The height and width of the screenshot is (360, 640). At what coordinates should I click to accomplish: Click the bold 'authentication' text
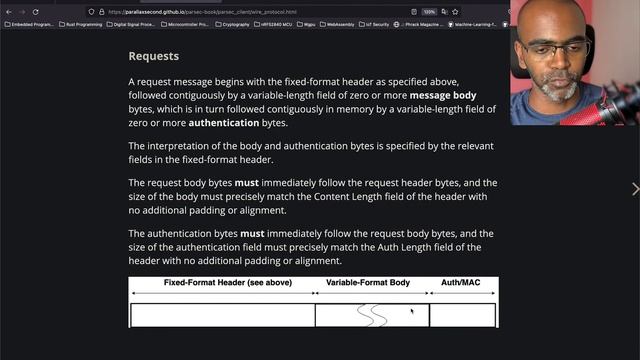click(x=224, y=122)
